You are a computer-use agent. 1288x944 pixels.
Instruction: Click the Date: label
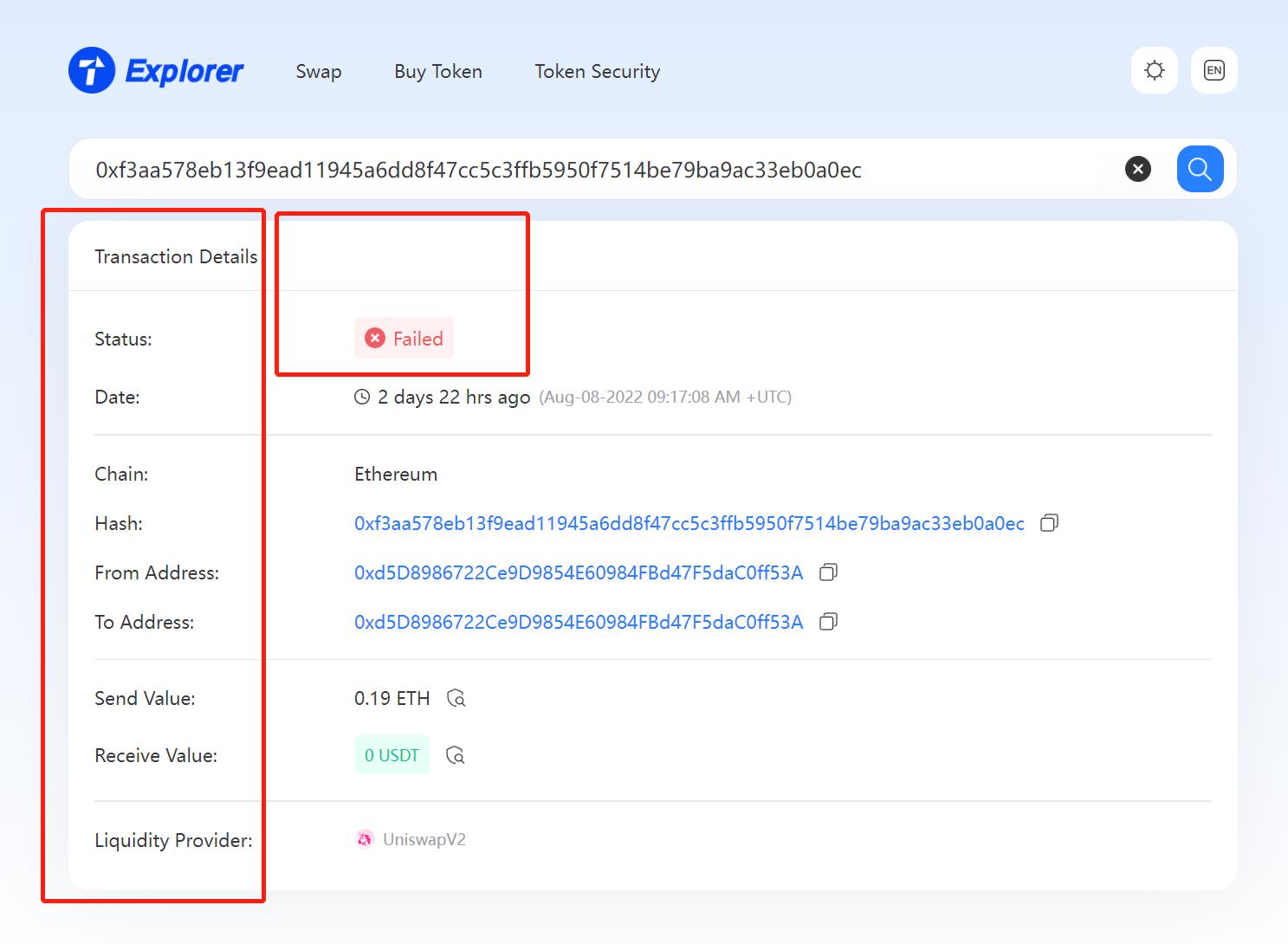117,397
